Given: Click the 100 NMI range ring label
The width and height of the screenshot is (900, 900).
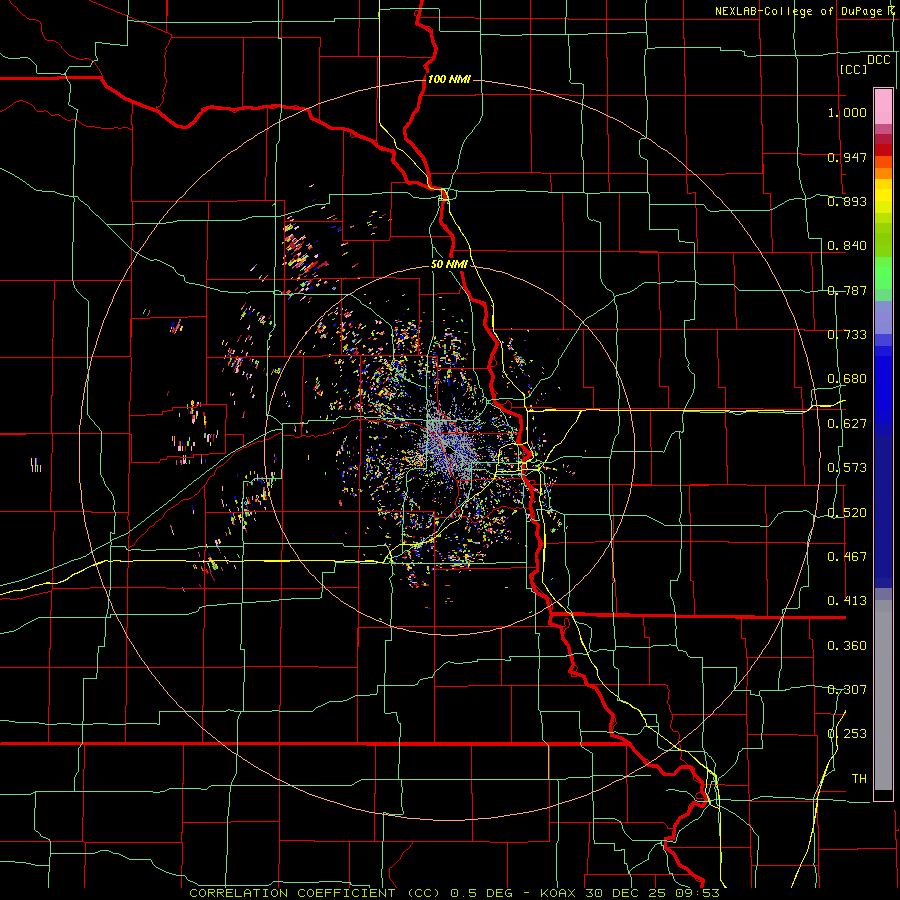Looking at the screenshot, I should tap(449, 79).
